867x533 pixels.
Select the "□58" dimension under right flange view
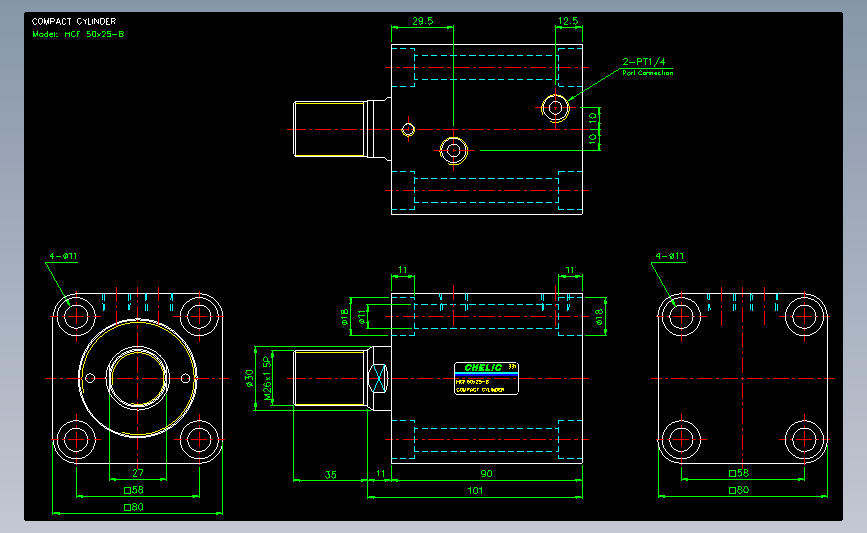(x=739, y=473)
